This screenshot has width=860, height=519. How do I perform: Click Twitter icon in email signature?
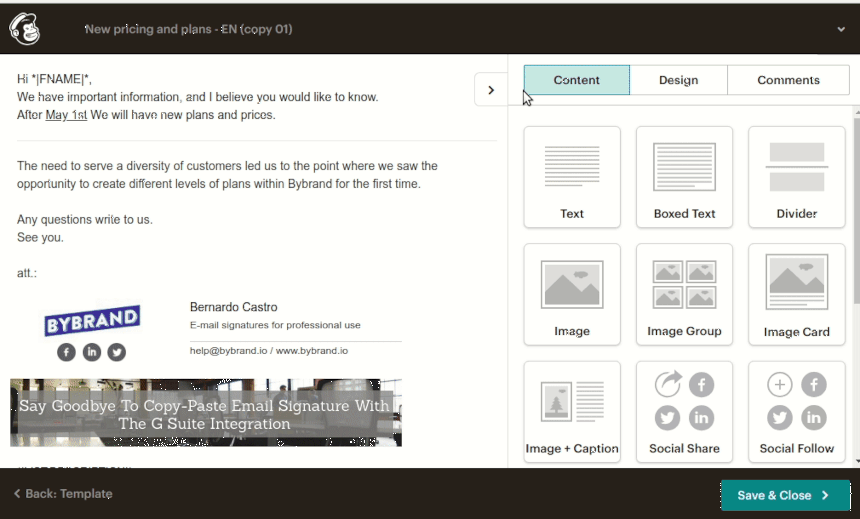tap(117, 352)
